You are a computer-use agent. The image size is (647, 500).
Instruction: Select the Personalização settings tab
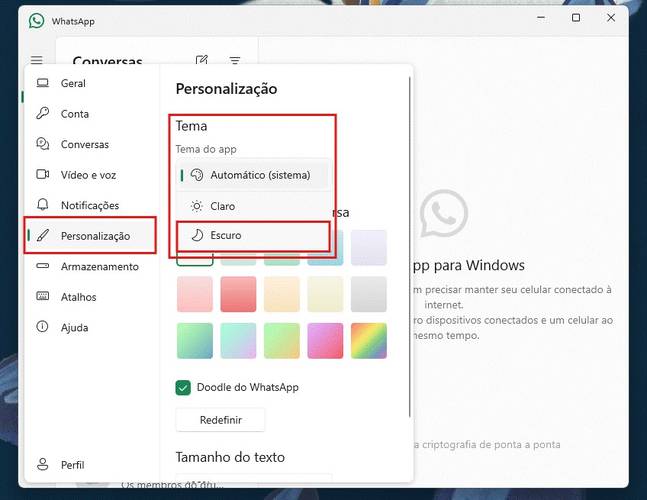90,236
